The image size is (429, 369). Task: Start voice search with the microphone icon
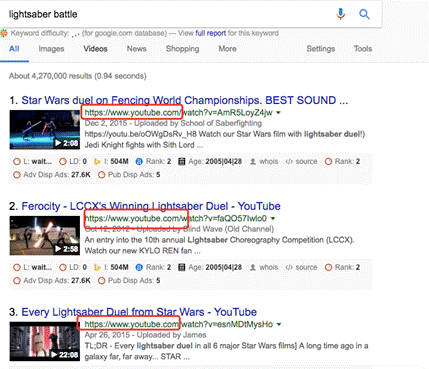pos(340,14)
